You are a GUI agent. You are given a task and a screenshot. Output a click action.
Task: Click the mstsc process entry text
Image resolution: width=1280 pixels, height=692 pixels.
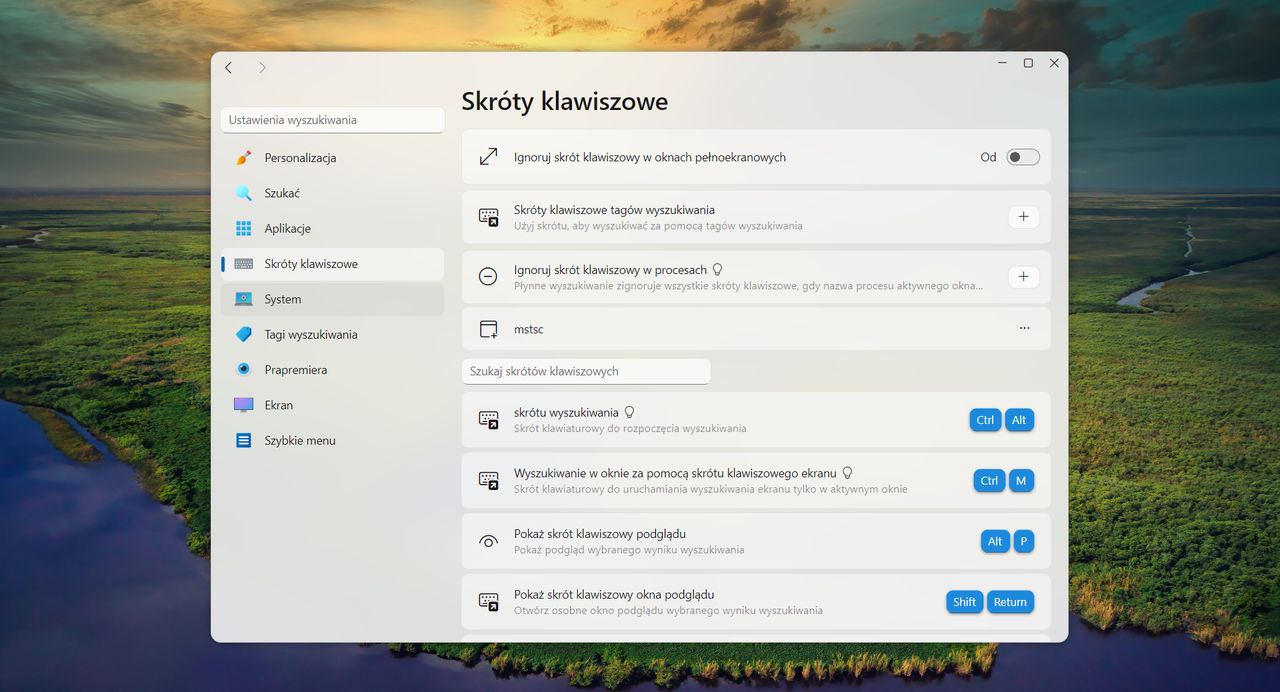pos(529,329)
